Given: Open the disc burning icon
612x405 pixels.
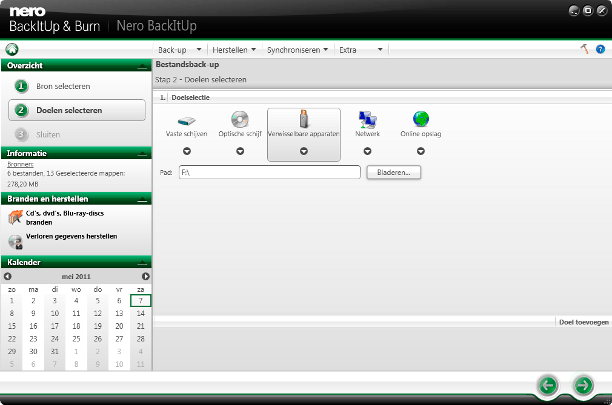Looking at the screenshot, I should (x=15, y=217).
